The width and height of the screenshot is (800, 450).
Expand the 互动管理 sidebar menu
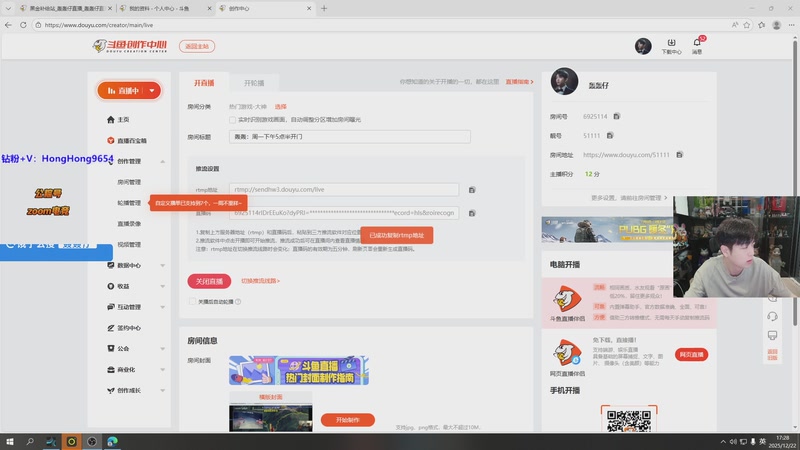coord(163,307)
